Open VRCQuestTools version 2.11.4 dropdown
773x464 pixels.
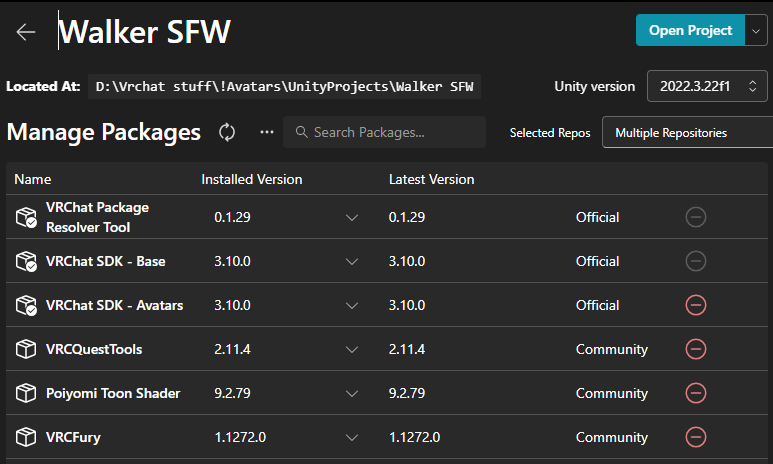click(x=351, y=349)
